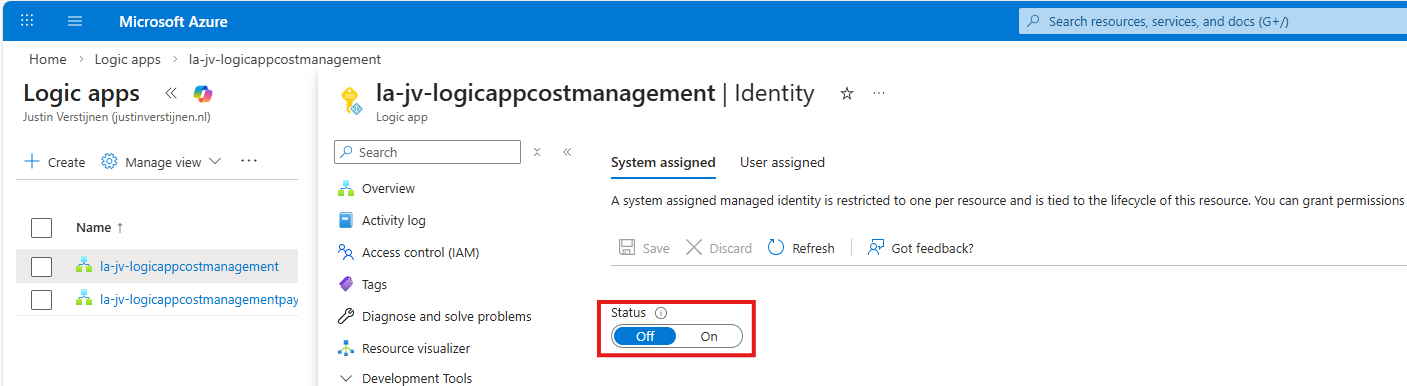
Task: Click the Justin Verstijnen (justinverstijnen.nl) directory text
Action: tap(116, 116)
